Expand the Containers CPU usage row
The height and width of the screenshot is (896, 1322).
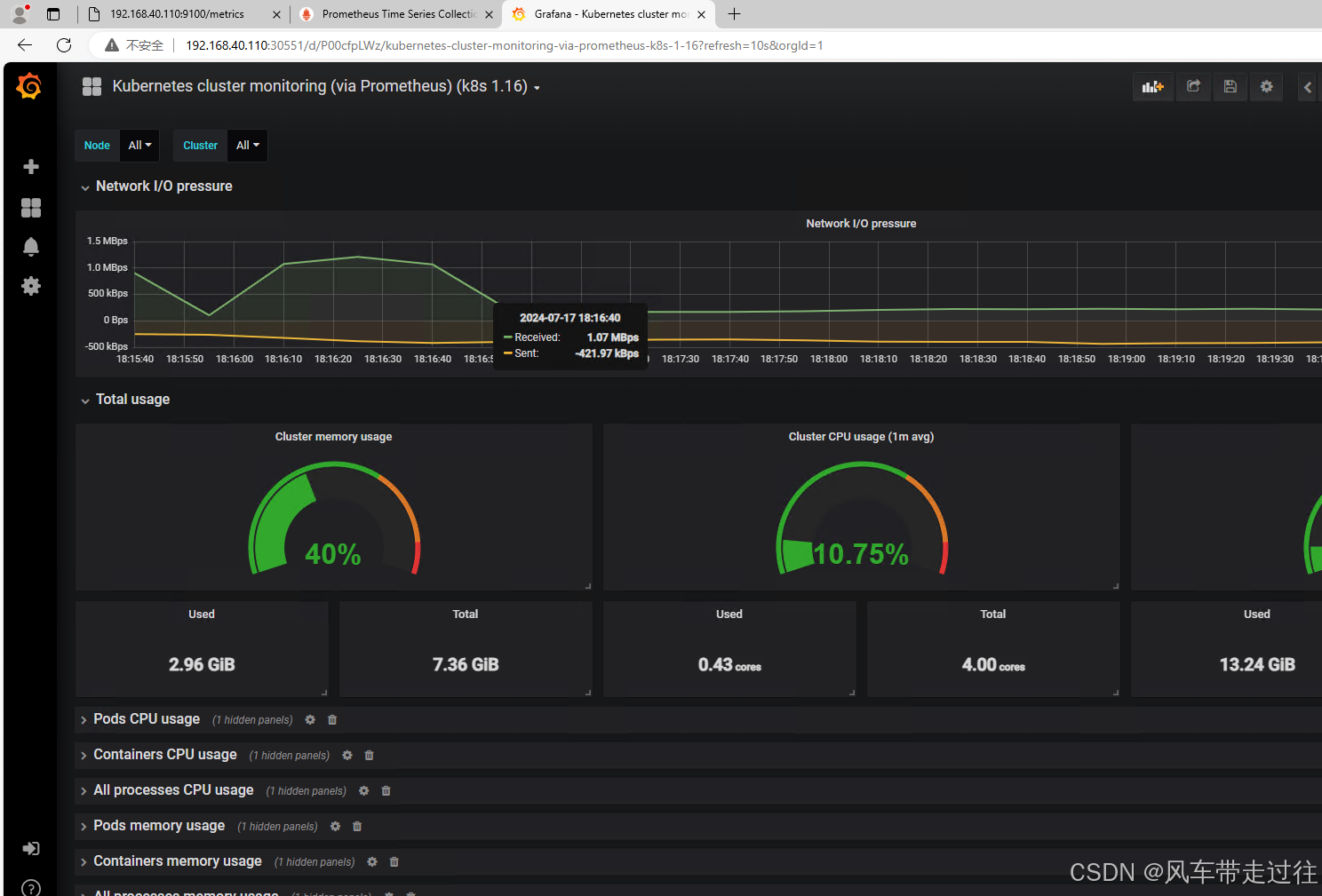[84, 756]
